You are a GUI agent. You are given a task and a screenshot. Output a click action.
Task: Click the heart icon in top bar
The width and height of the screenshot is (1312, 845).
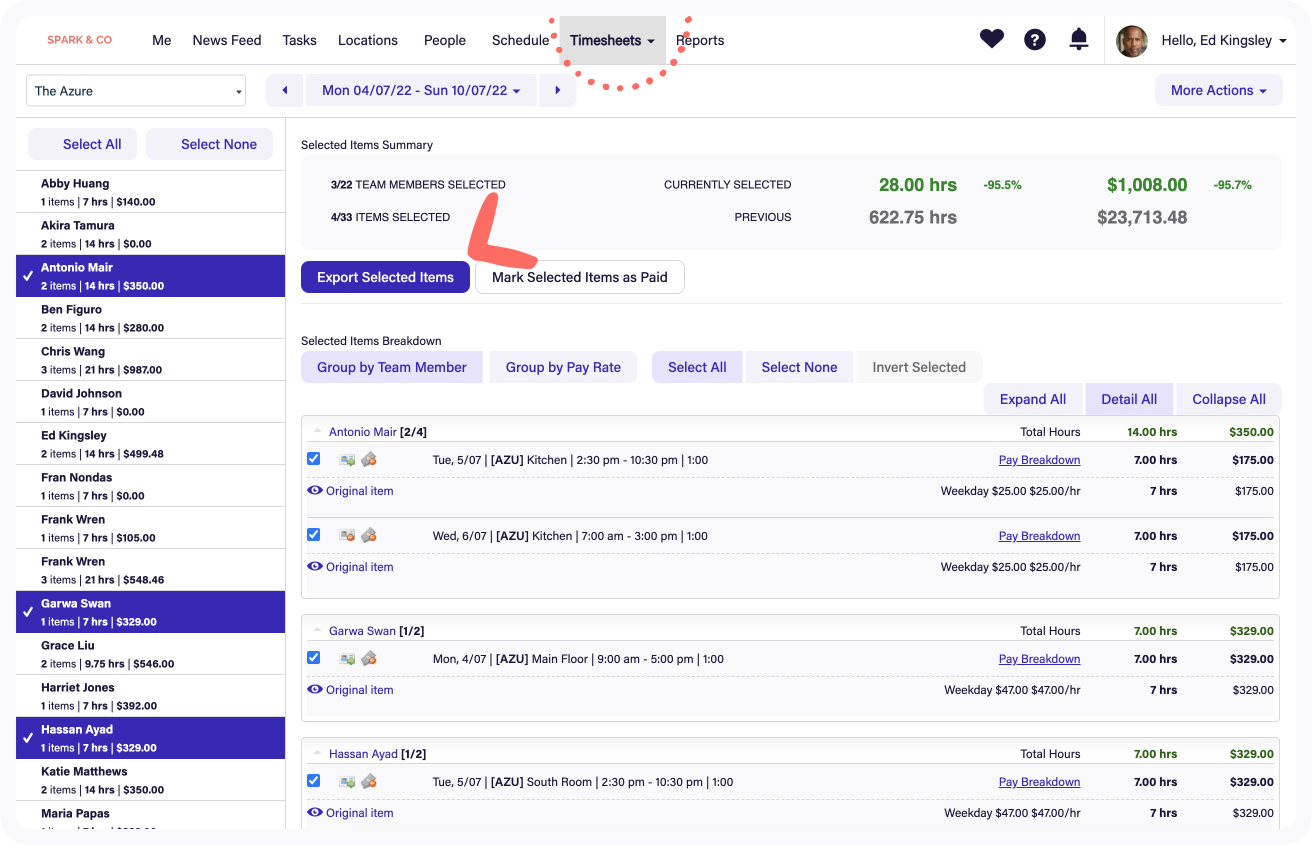click(991, 39)
